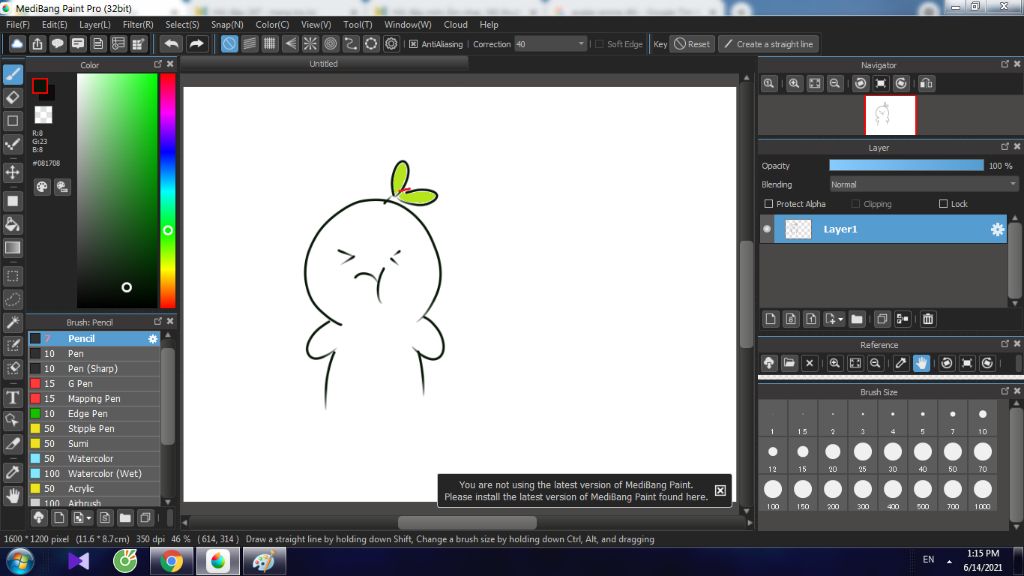Select the Lasso tool
This screenshot has width=1024, height=576.
12,299
